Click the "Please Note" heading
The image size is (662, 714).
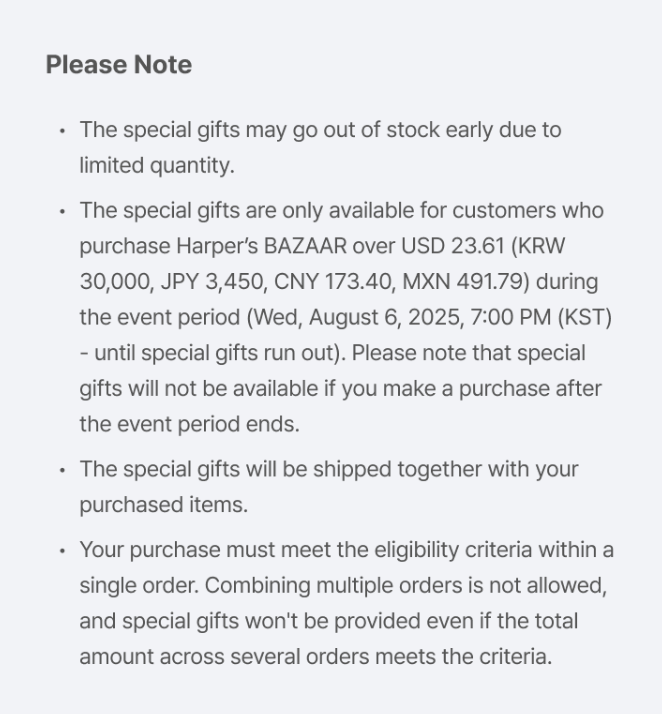click(119, 65)
